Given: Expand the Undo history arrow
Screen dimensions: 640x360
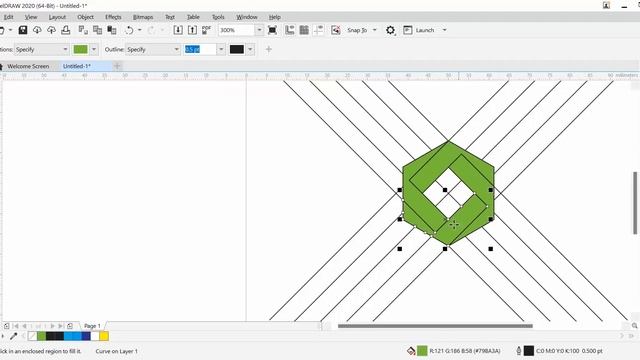Looking at the screenshot, I should pos(140,30).
